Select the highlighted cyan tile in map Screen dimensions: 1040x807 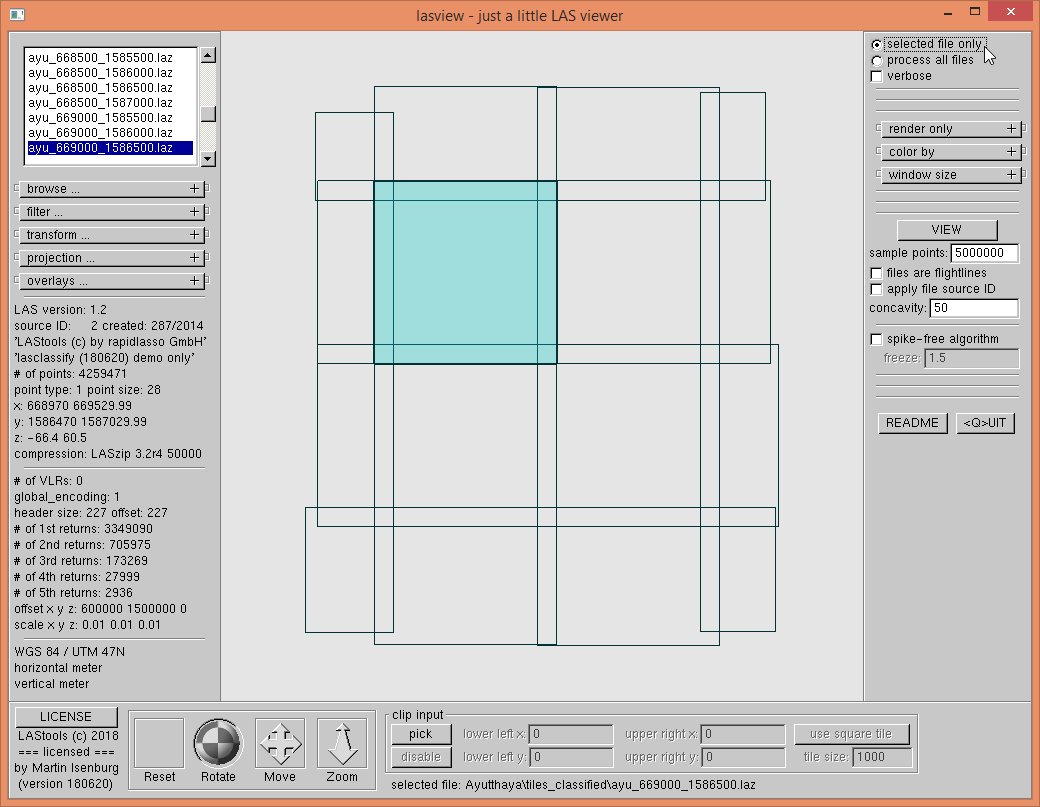click(465, 272)
